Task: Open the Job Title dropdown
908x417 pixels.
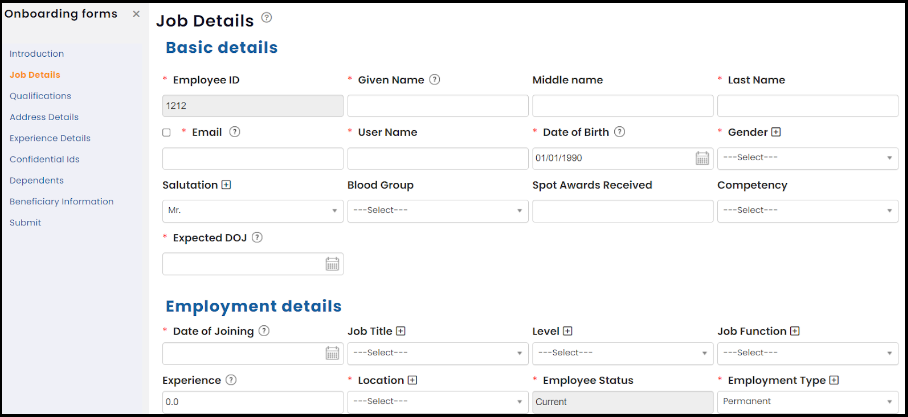Action: [438, 353]
